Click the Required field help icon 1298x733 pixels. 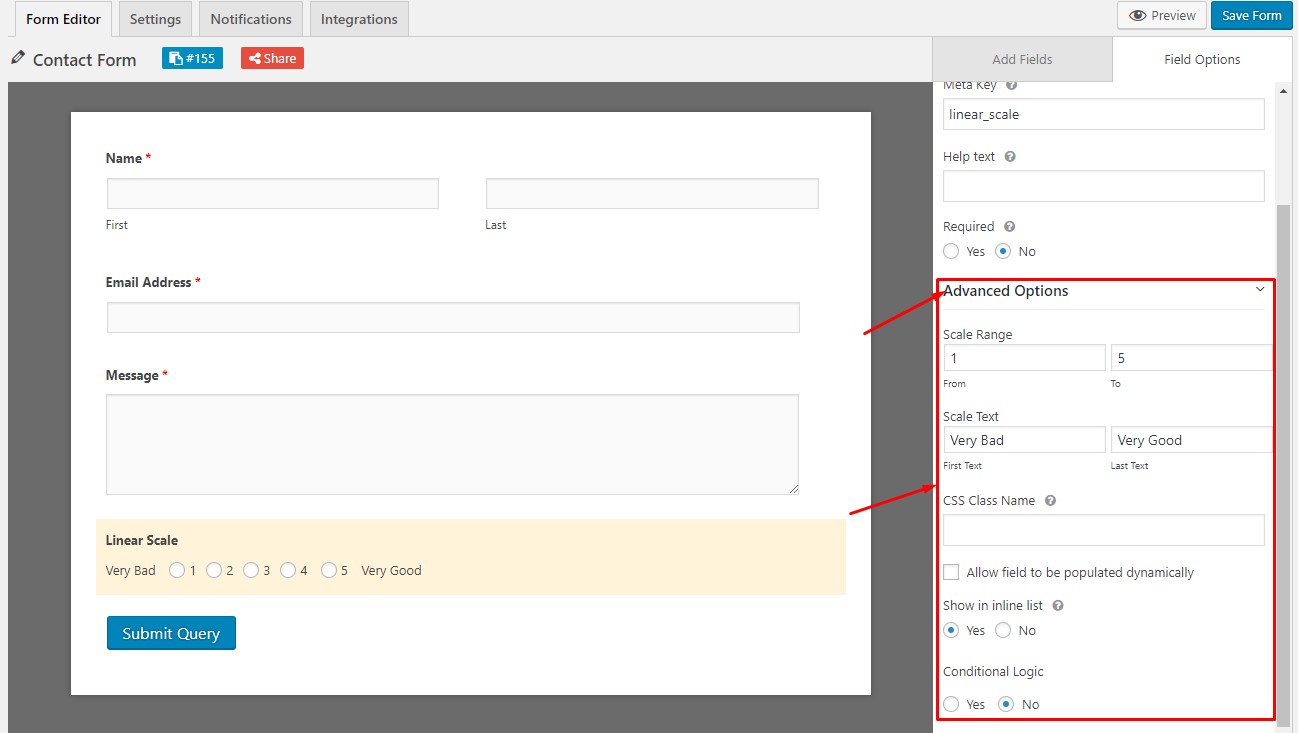tap(1009, 227)
